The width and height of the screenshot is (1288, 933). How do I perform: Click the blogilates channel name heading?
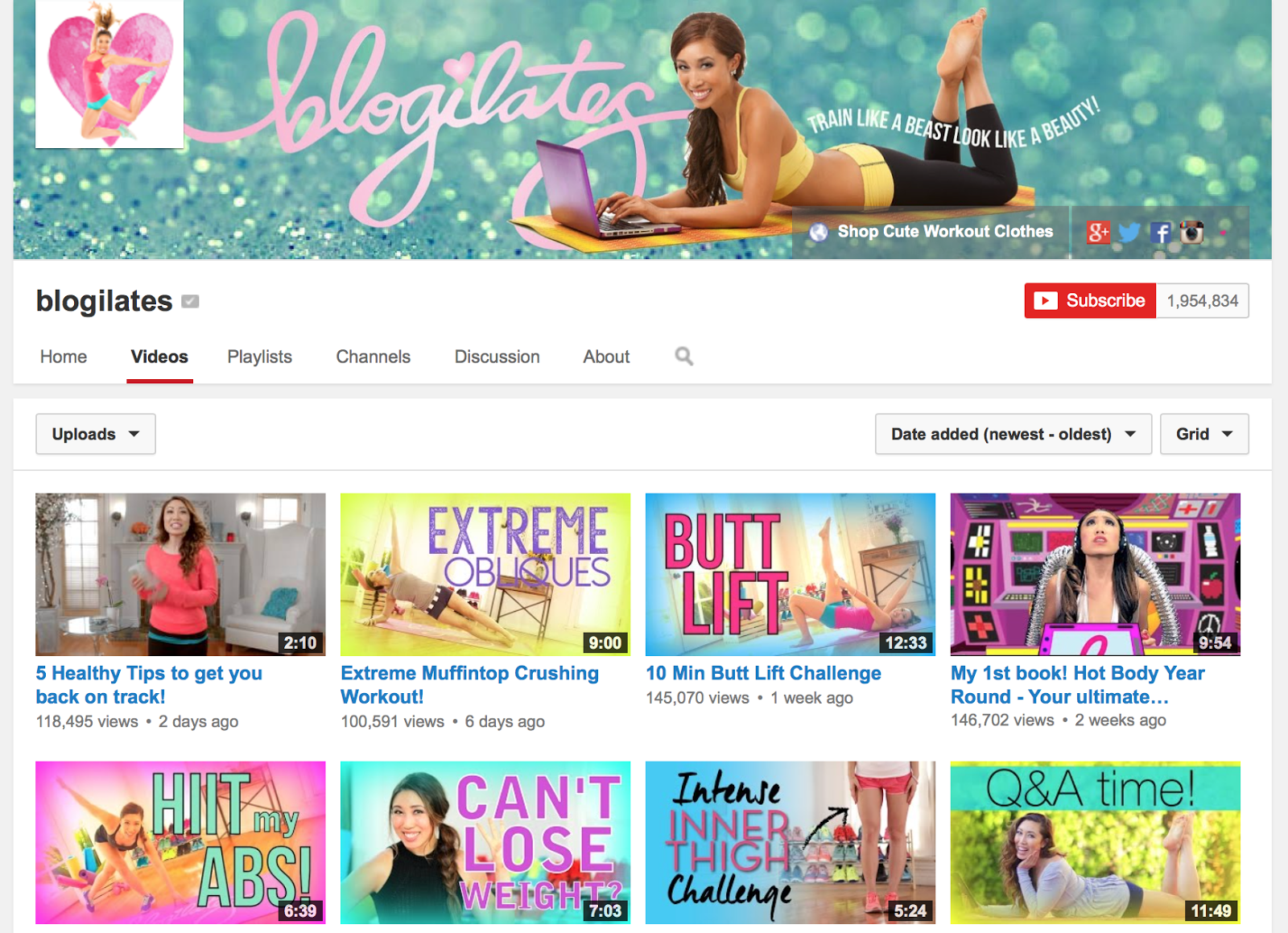tap(104, 301)
